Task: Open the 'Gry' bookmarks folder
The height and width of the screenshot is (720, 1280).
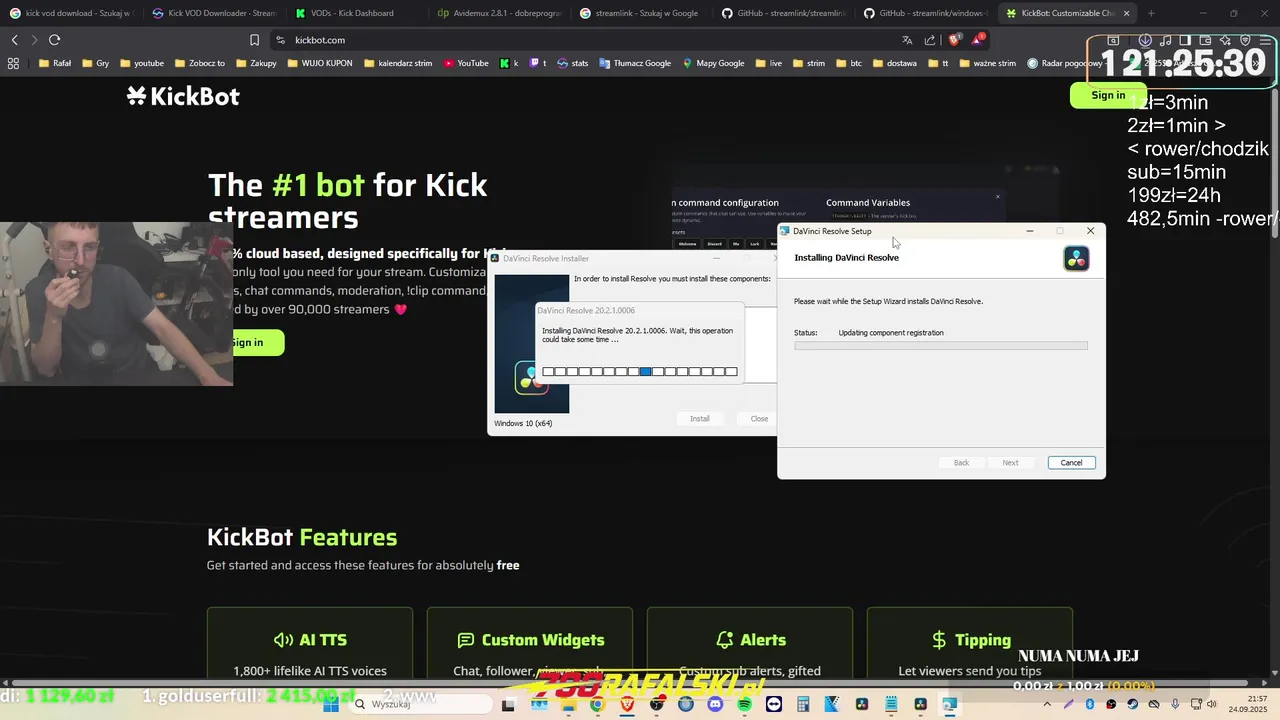Action: click(x=95, y=63)
